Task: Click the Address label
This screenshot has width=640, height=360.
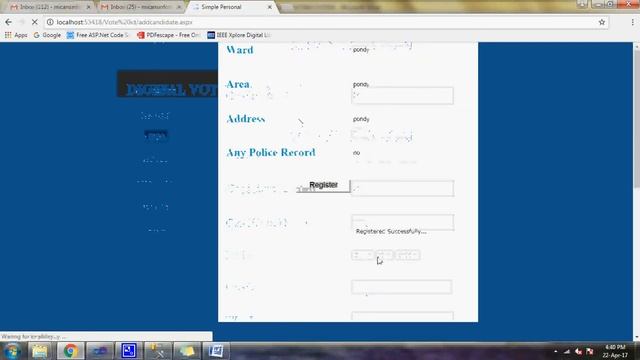Action: (246, 119)
